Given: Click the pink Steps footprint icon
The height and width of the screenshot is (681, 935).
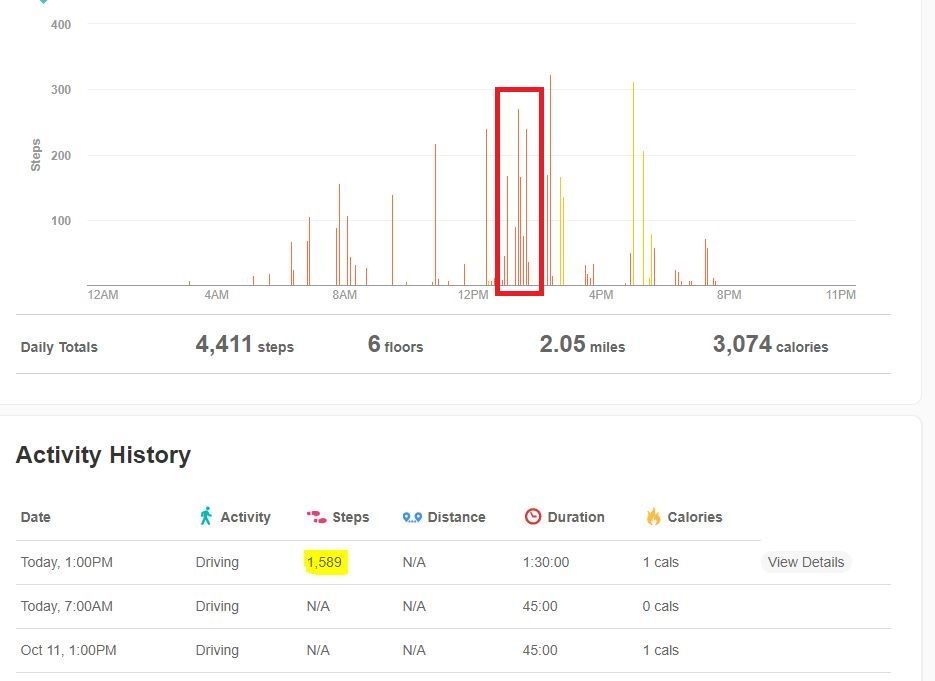Looking at the screenshot, I should point(316,517).
